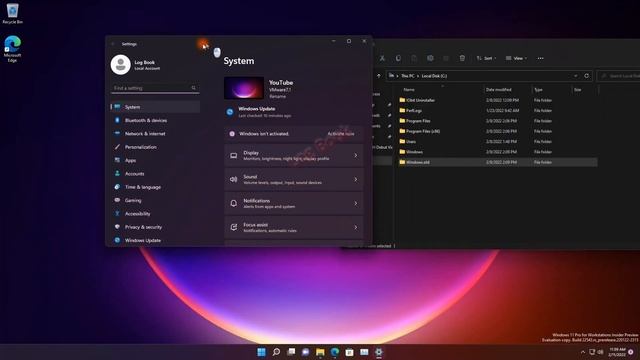This screenshot has height=360, width=640.
Task: Open Display settings row
Action: (293, 156)
